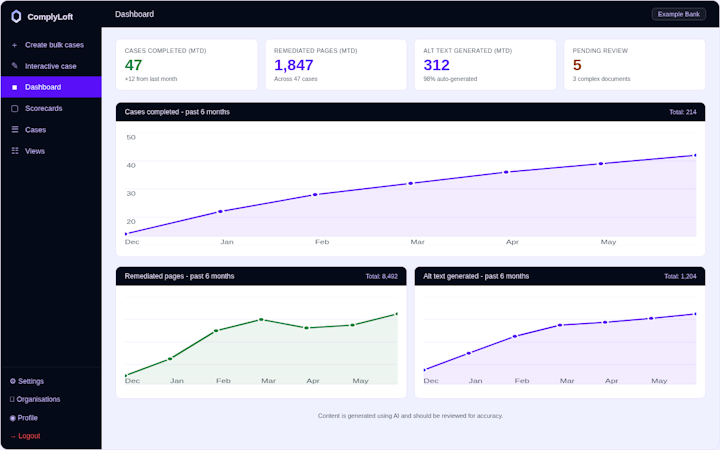The height and width of the screenshot is (450, 720).
Task: Click the Scorecards square icon
Action: pos(15,108)
